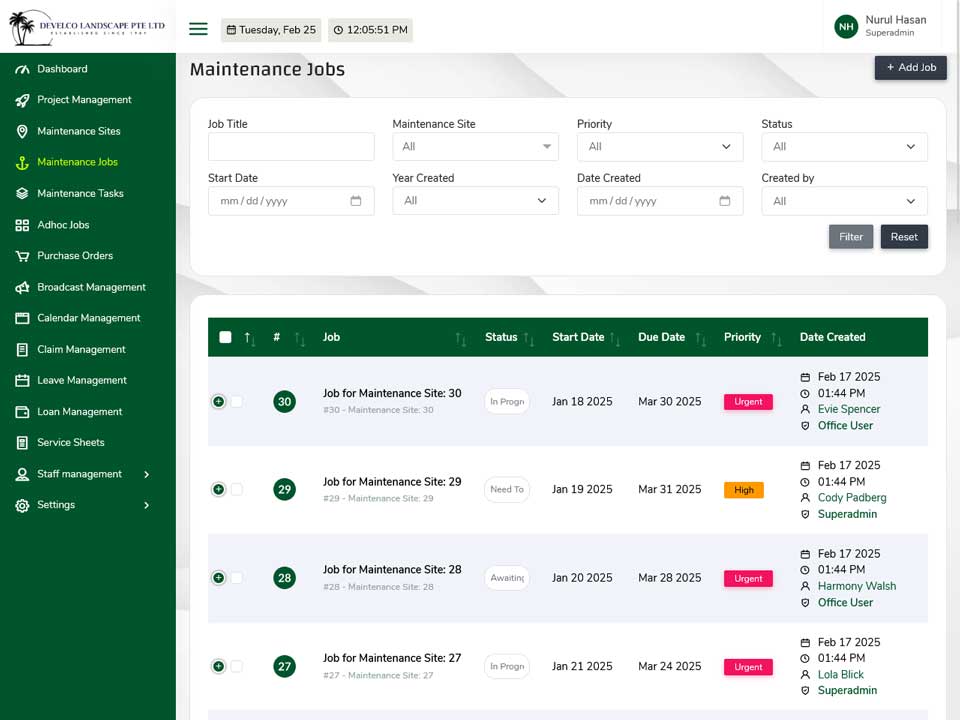Image resolution: width=960 pixels, height=720 pixels.
Task: Sort by Due Date column arrows
Action: pyautogui.click(x=701, y=338)
